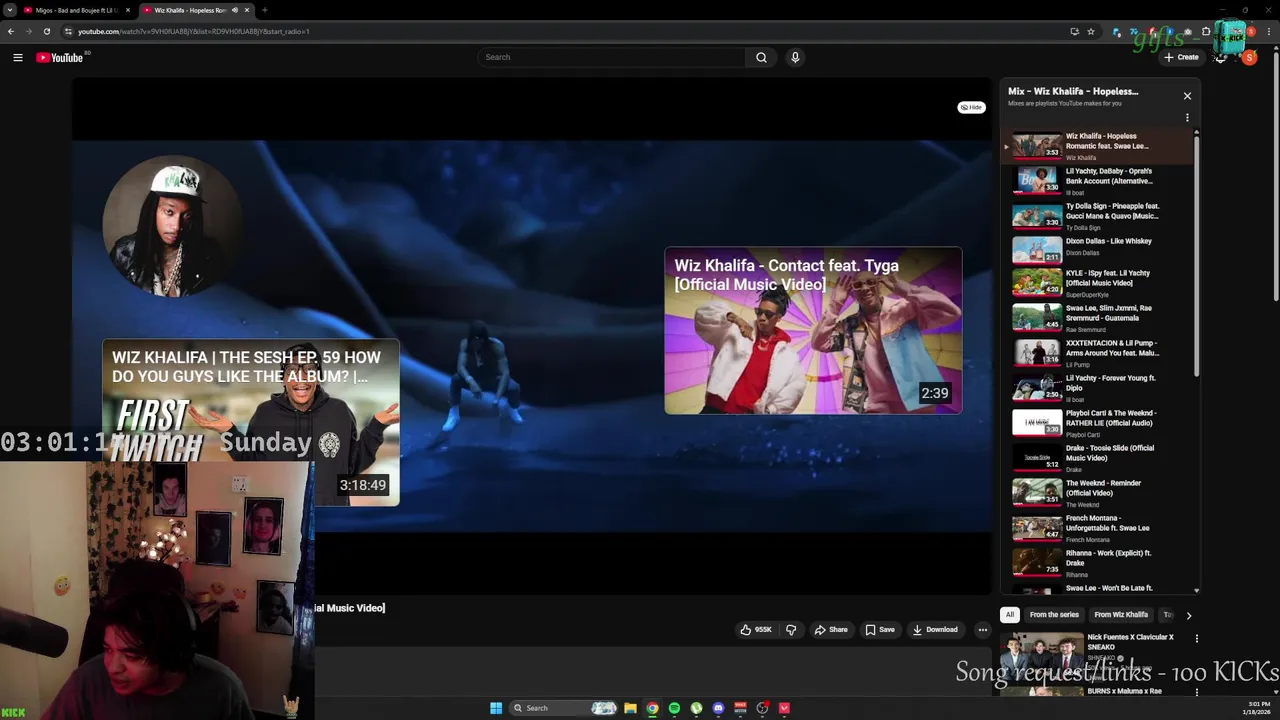Select From Wiz Khalifa chip

point(1121,615)
